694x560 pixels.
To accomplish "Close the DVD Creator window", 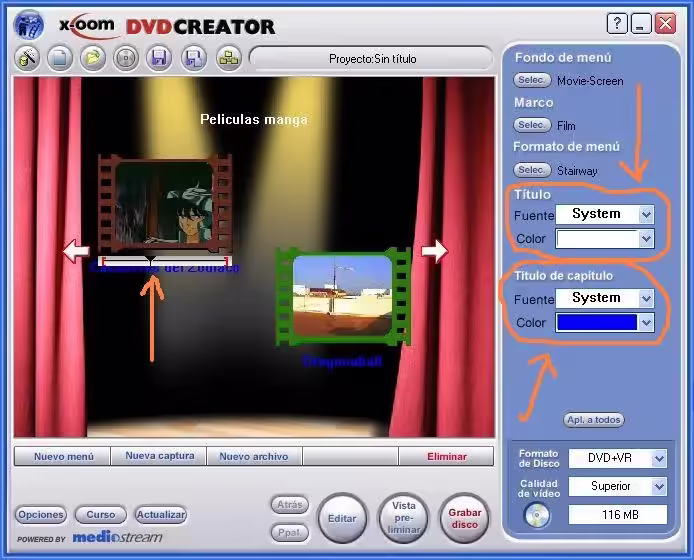I will pyautogui.click(x=665, y=23).
